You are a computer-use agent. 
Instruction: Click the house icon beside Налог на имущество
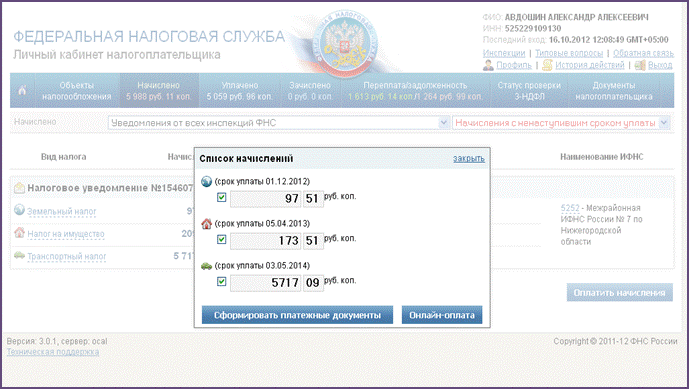coord(19,232)
